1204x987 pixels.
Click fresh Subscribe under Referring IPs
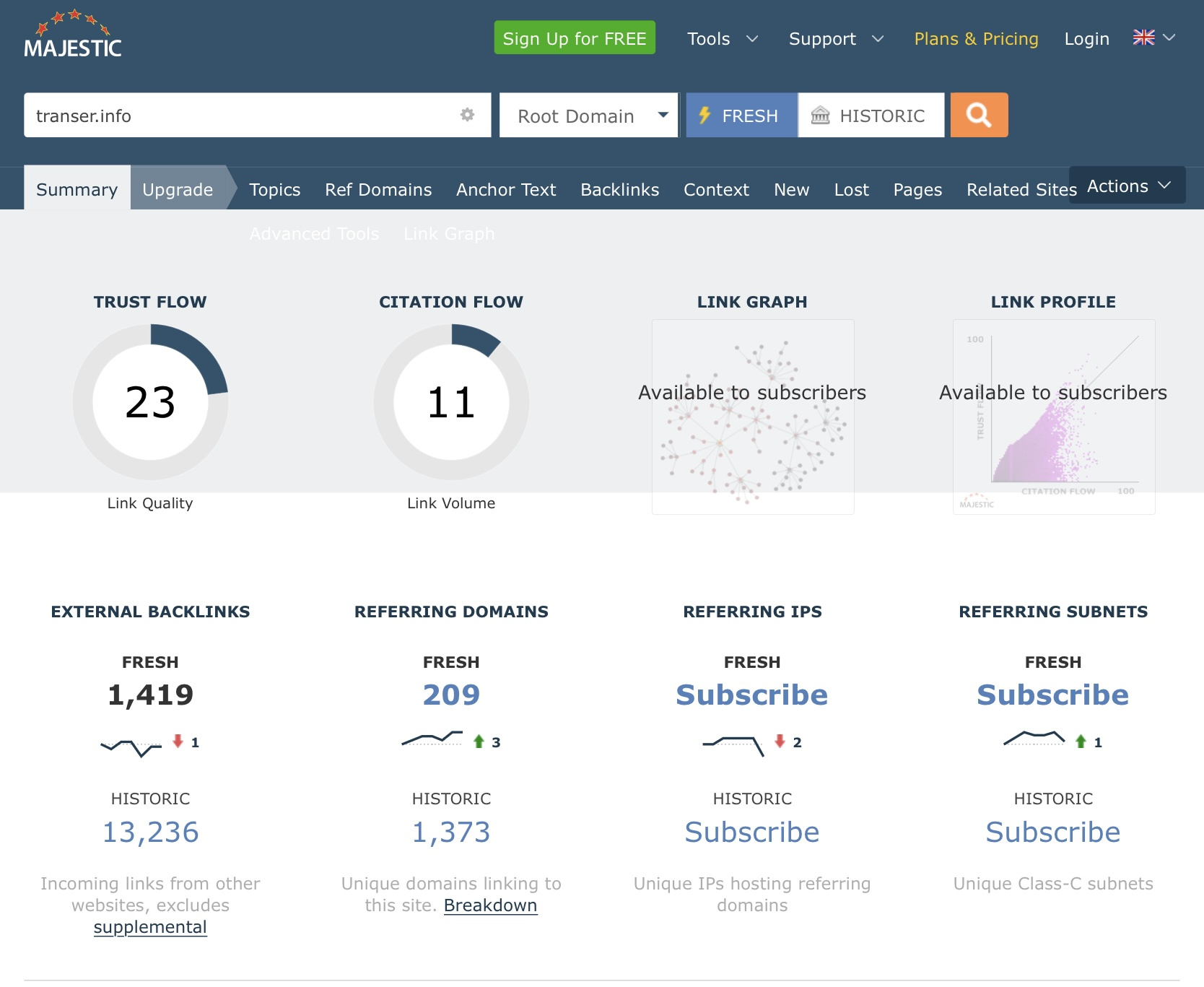pos(752,695)
